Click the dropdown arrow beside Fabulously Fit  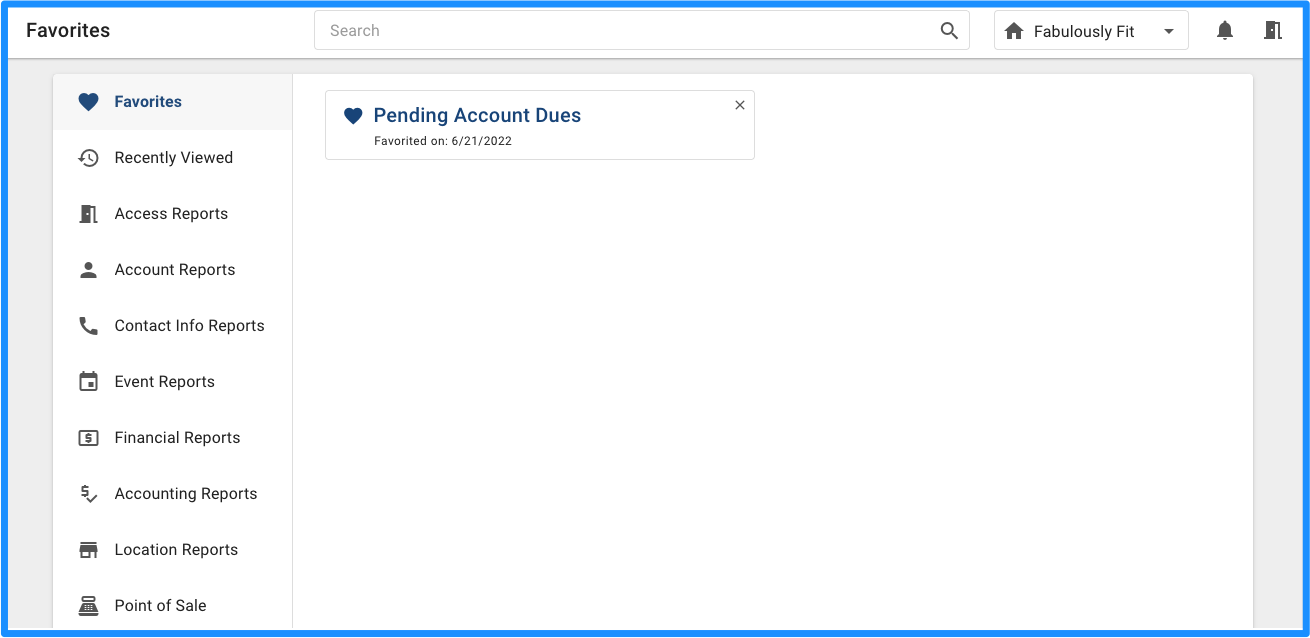coord(1169,32)
